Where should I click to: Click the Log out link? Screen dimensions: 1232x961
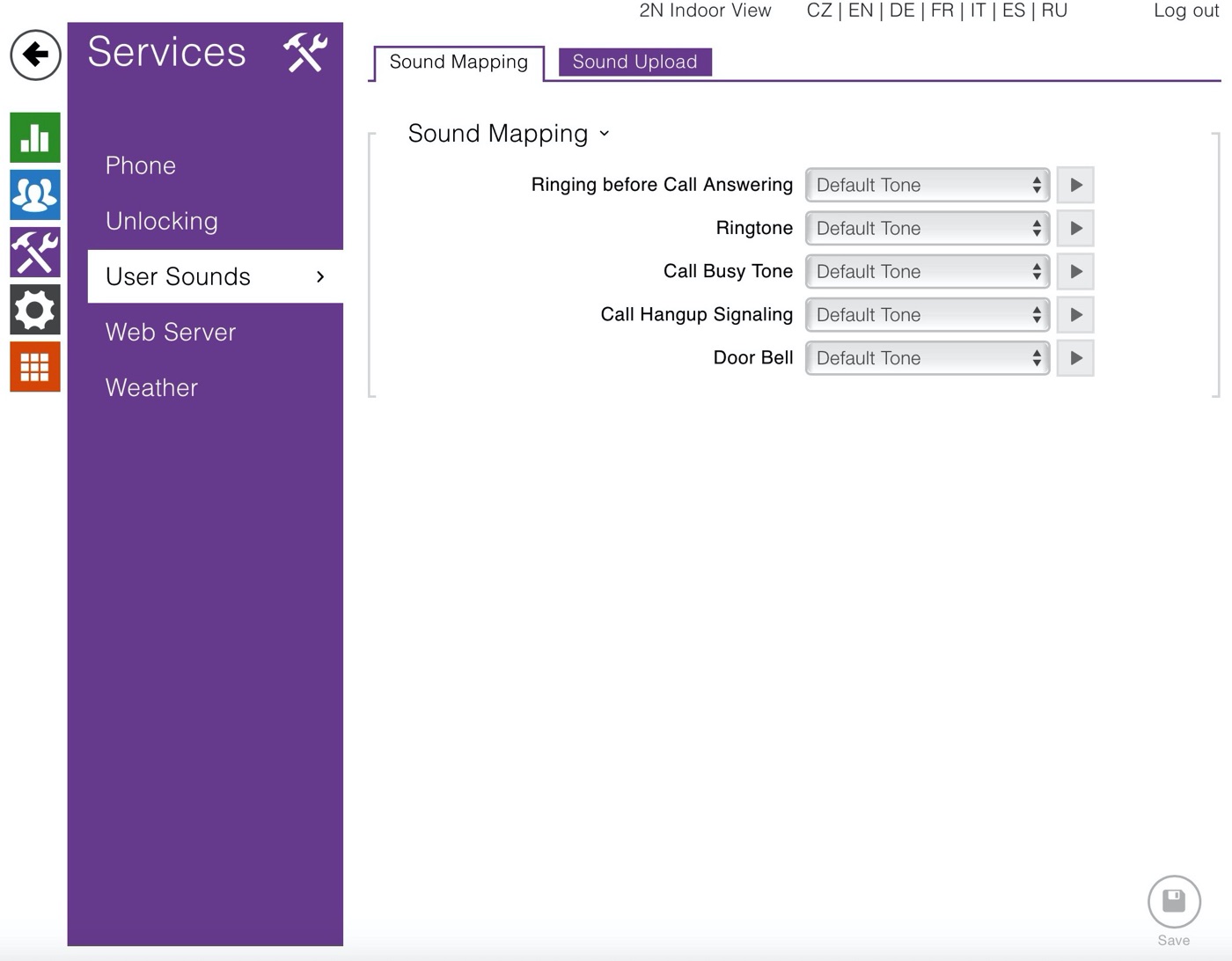pyautogui.click(x=1186, y=11)
